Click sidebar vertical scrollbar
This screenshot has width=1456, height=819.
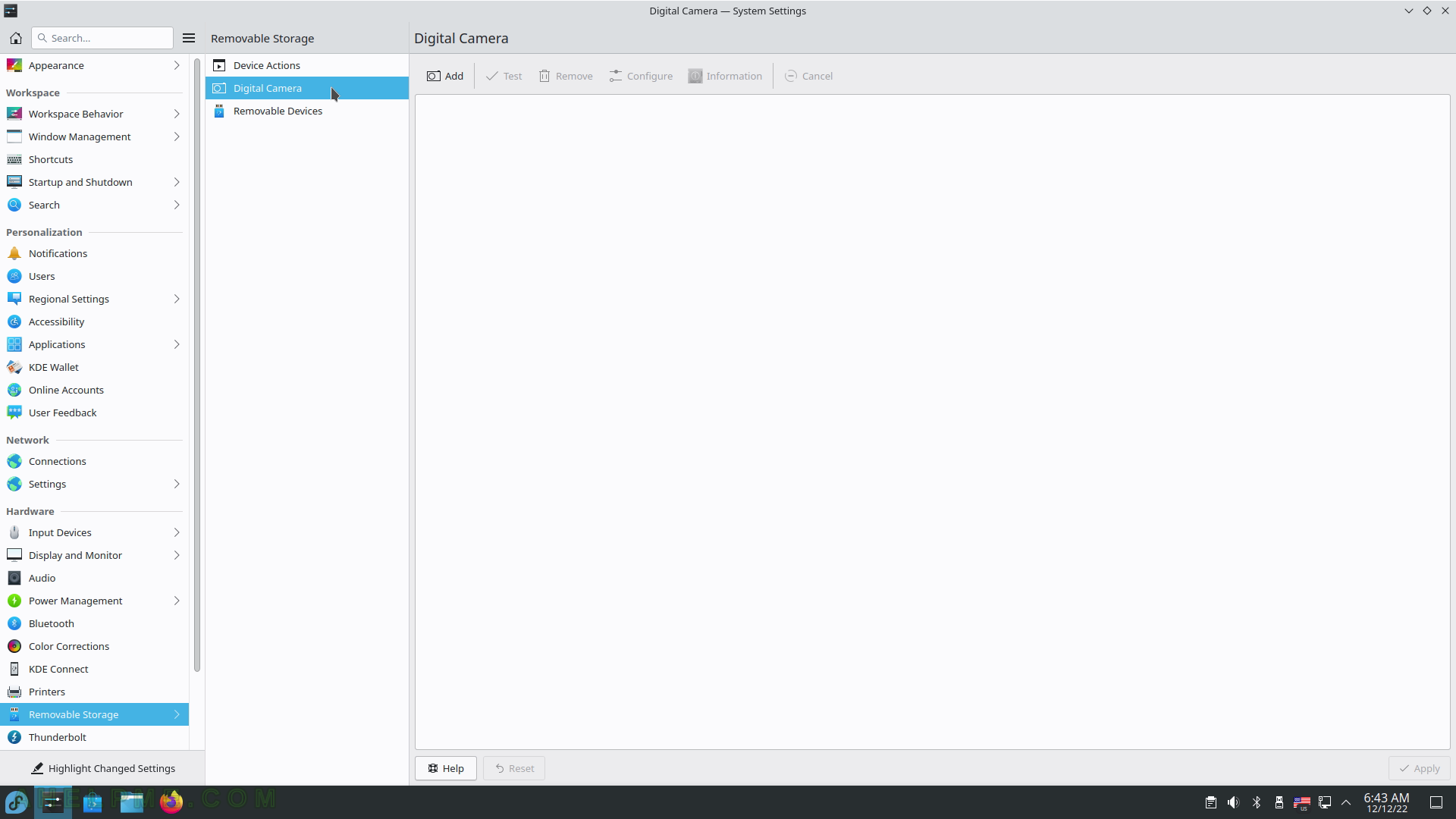coord(197,364)
